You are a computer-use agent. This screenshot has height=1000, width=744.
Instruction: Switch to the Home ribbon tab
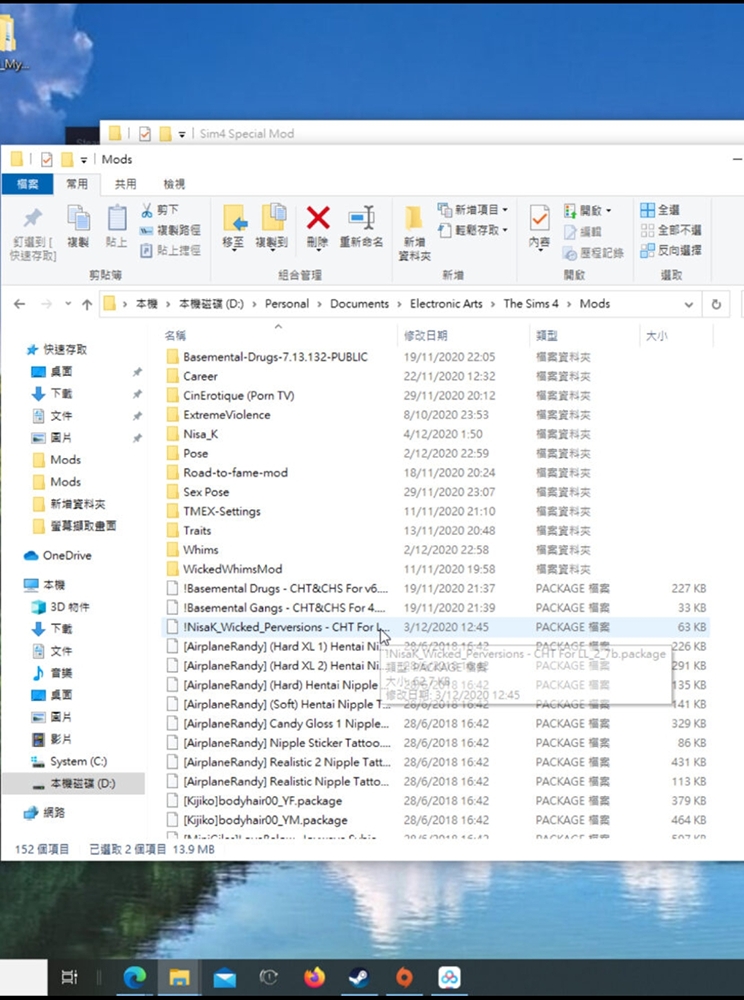[x=77, y=184]
